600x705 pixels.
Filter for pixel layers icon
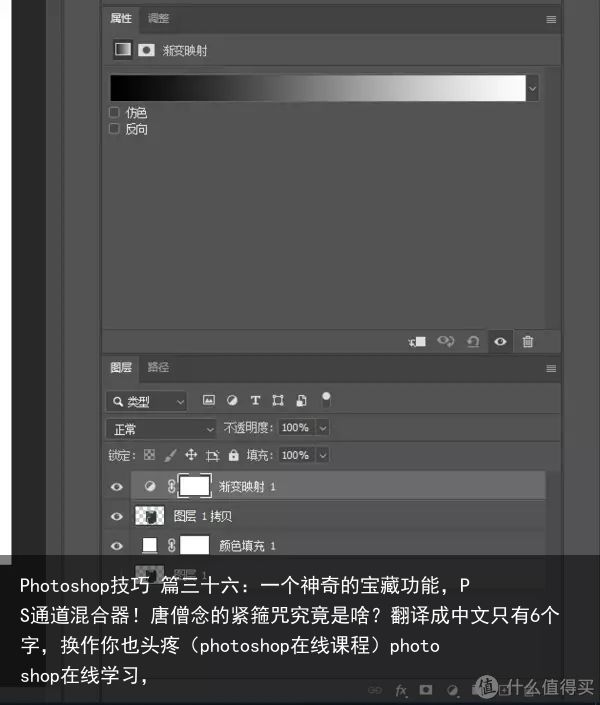(209, 400)
